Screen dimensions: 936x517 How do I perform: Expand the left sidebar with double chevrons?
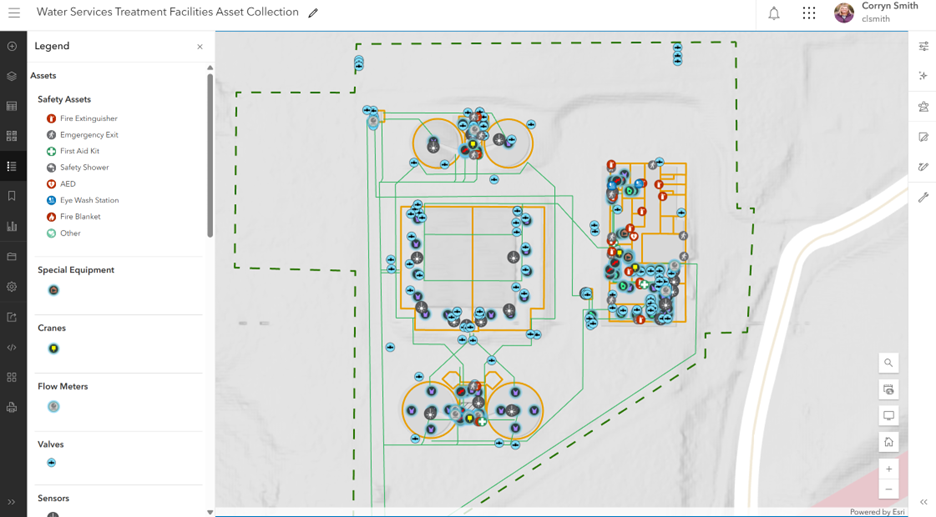pyautogui.click(x=11, y=502)
